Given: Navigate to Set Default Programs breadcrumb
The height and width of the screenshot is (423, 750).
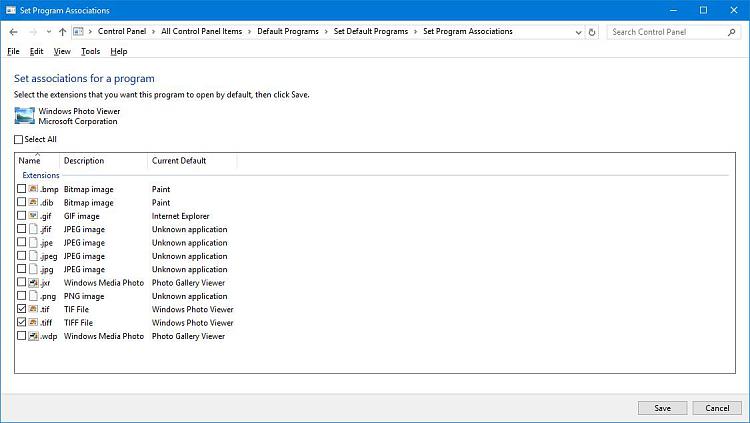Looking at the screenshot, I should [x=371, y=31].
